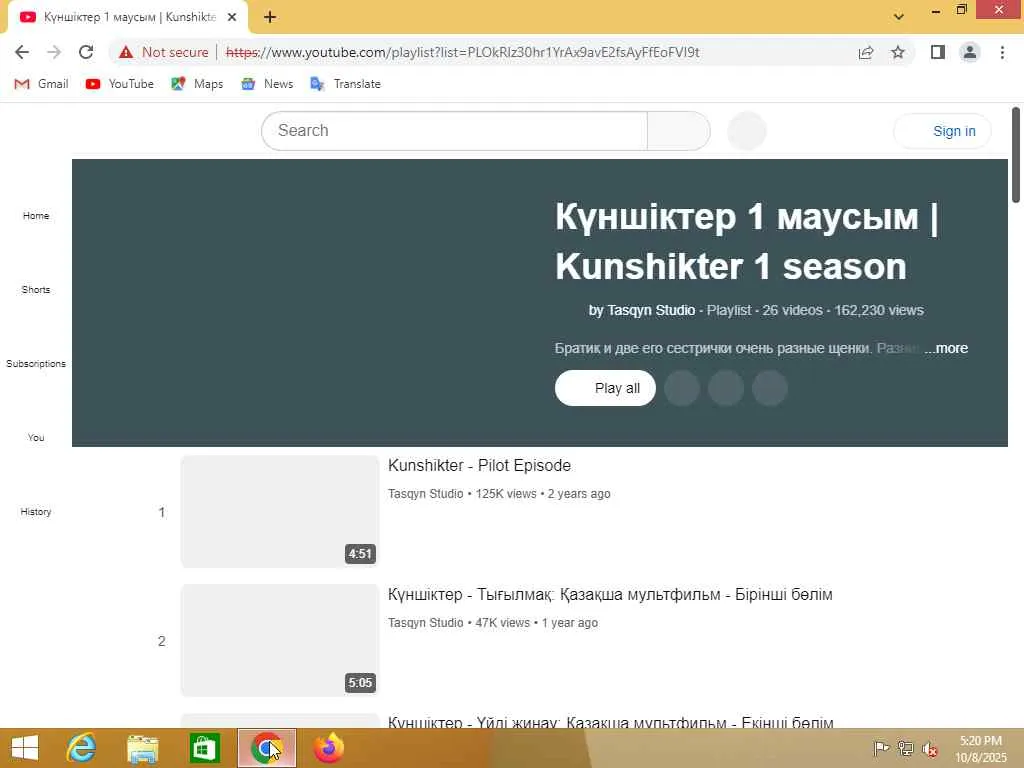Close the Kunshikter playlist tab
The image size is (1024, 768).
pyautogui.click(x=232, y=18)
